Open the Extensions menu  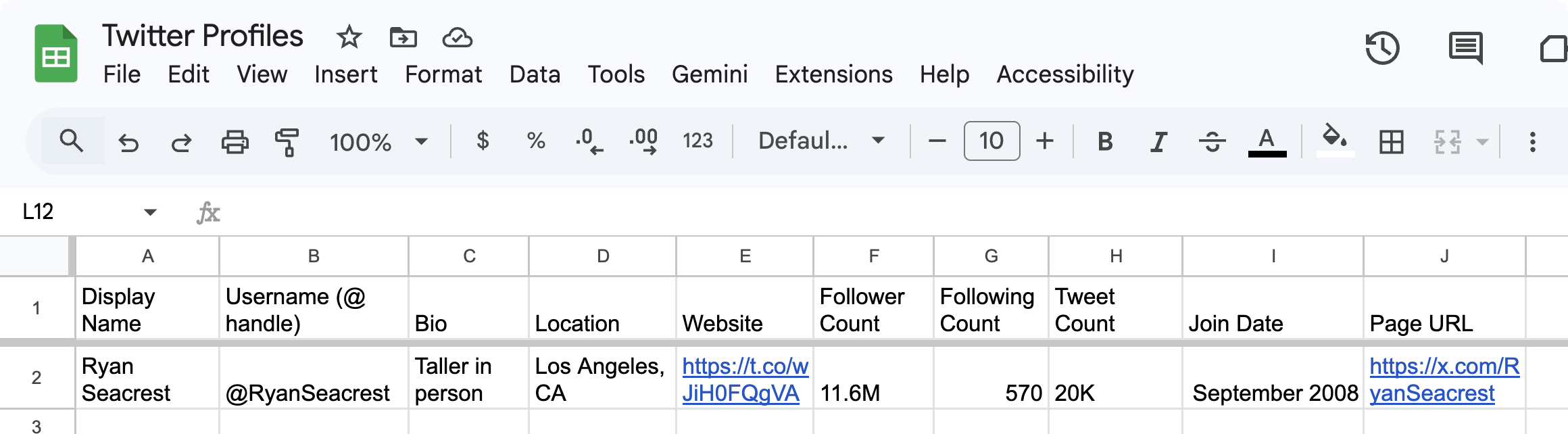[833, 74]
